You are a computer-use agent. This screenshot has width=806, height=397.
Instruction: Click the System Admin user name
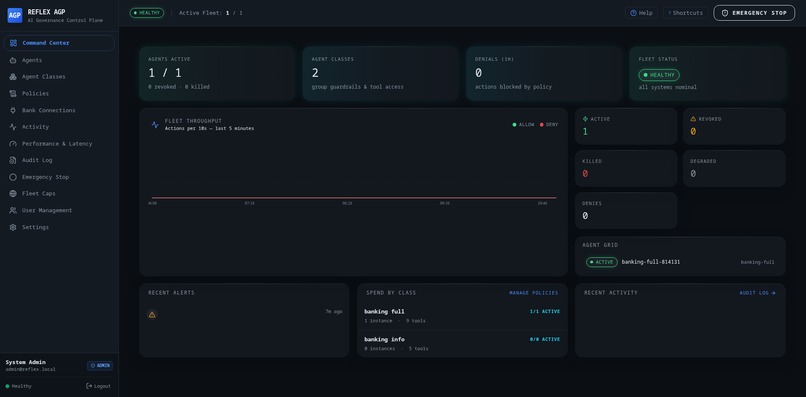point(26,362)
